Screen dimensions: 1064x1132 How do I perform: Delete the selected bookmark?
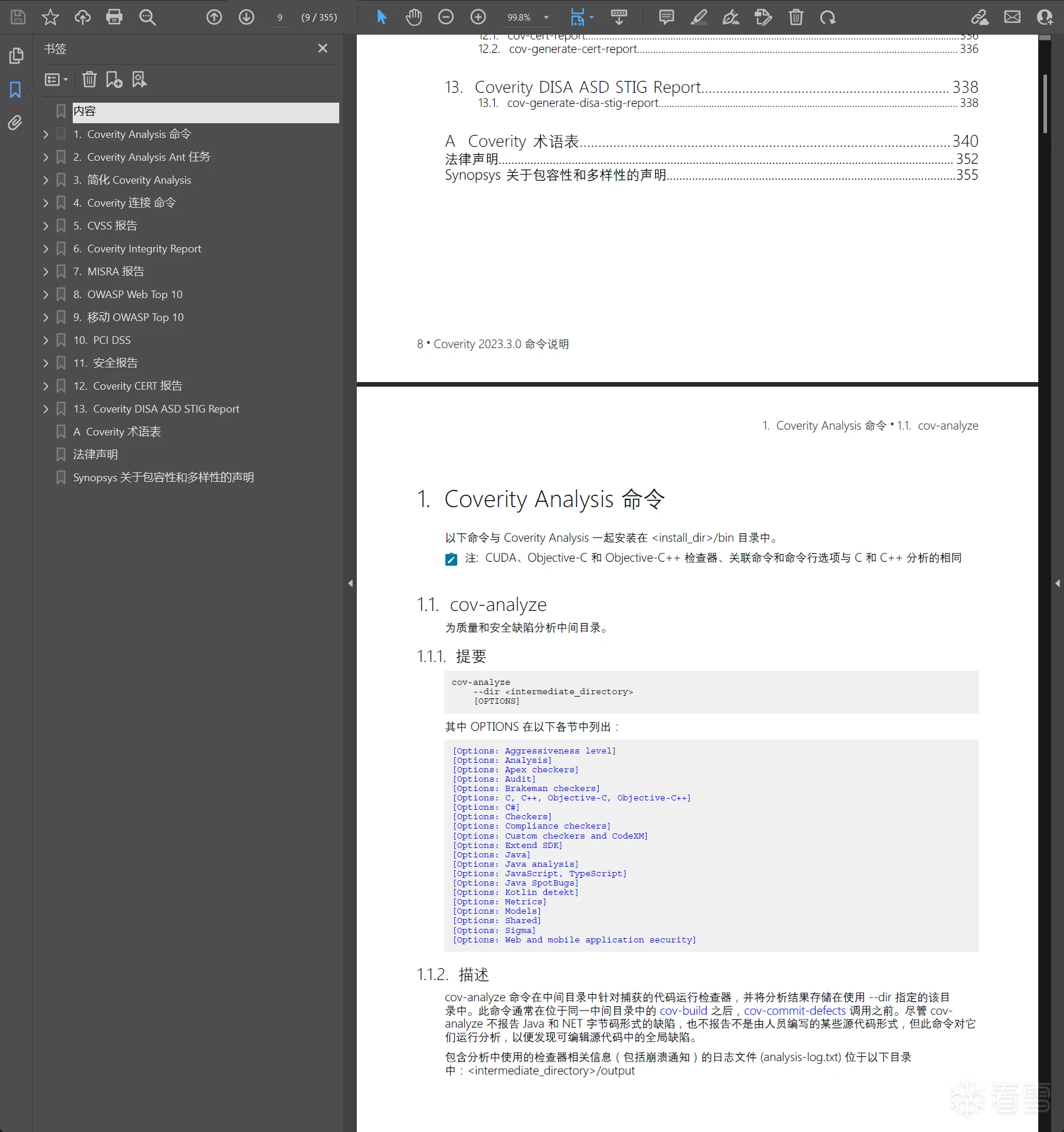tap(89, 79)
